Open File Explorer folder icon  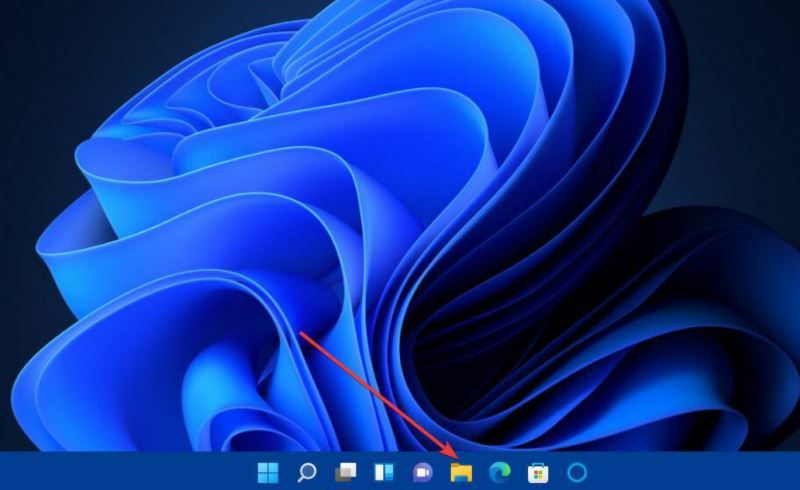coord(461,472)
